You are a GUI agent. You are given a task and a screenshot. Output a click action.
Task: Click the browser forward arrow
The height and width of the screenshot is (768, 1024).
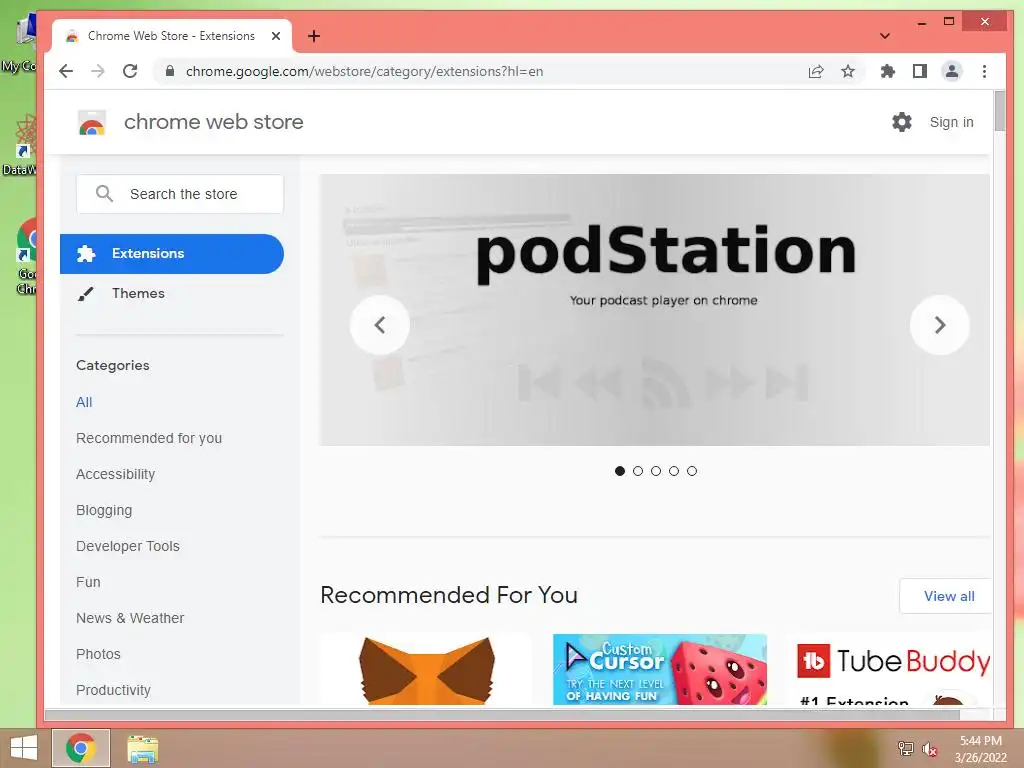pyautogui.click(x=98, y=71)
